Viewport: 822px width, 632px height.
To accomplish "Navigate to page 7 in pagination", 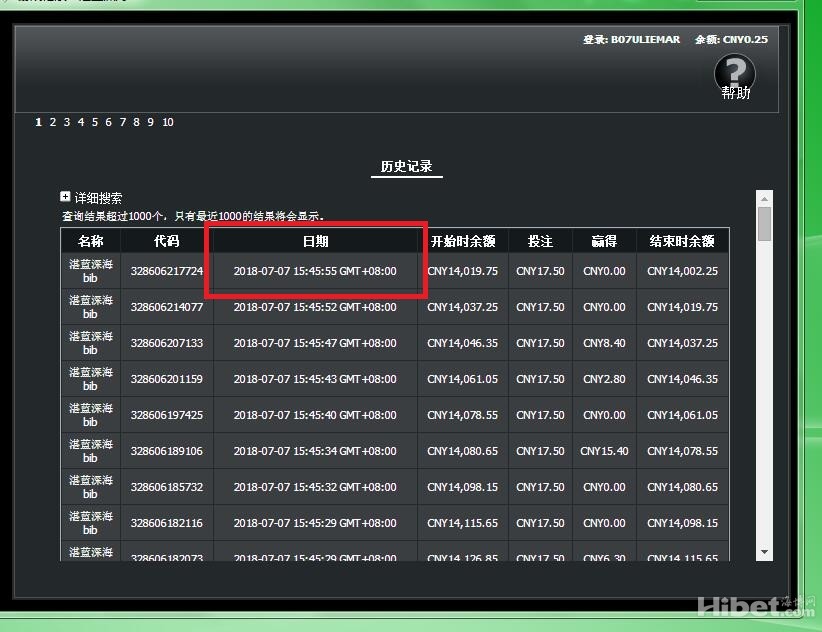I will coord(123,122).
